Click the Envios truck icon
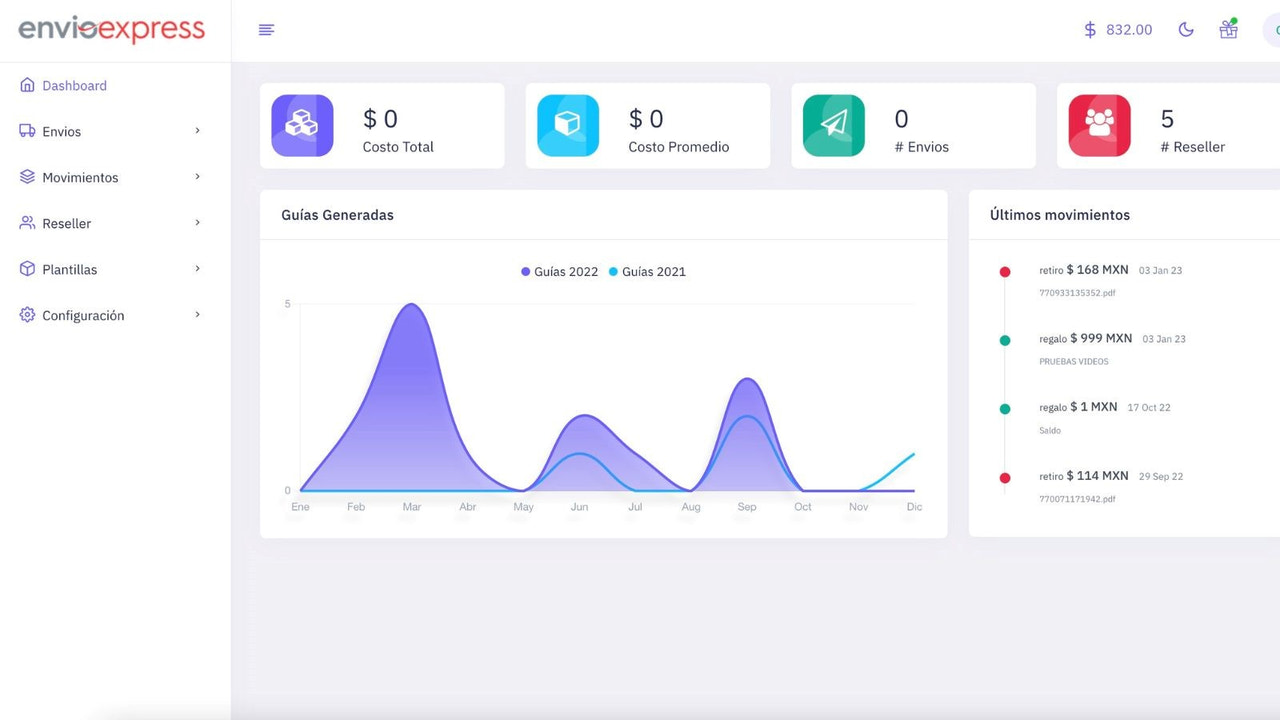The height and width of the screenshot is (720, 1280). [27, 131]
